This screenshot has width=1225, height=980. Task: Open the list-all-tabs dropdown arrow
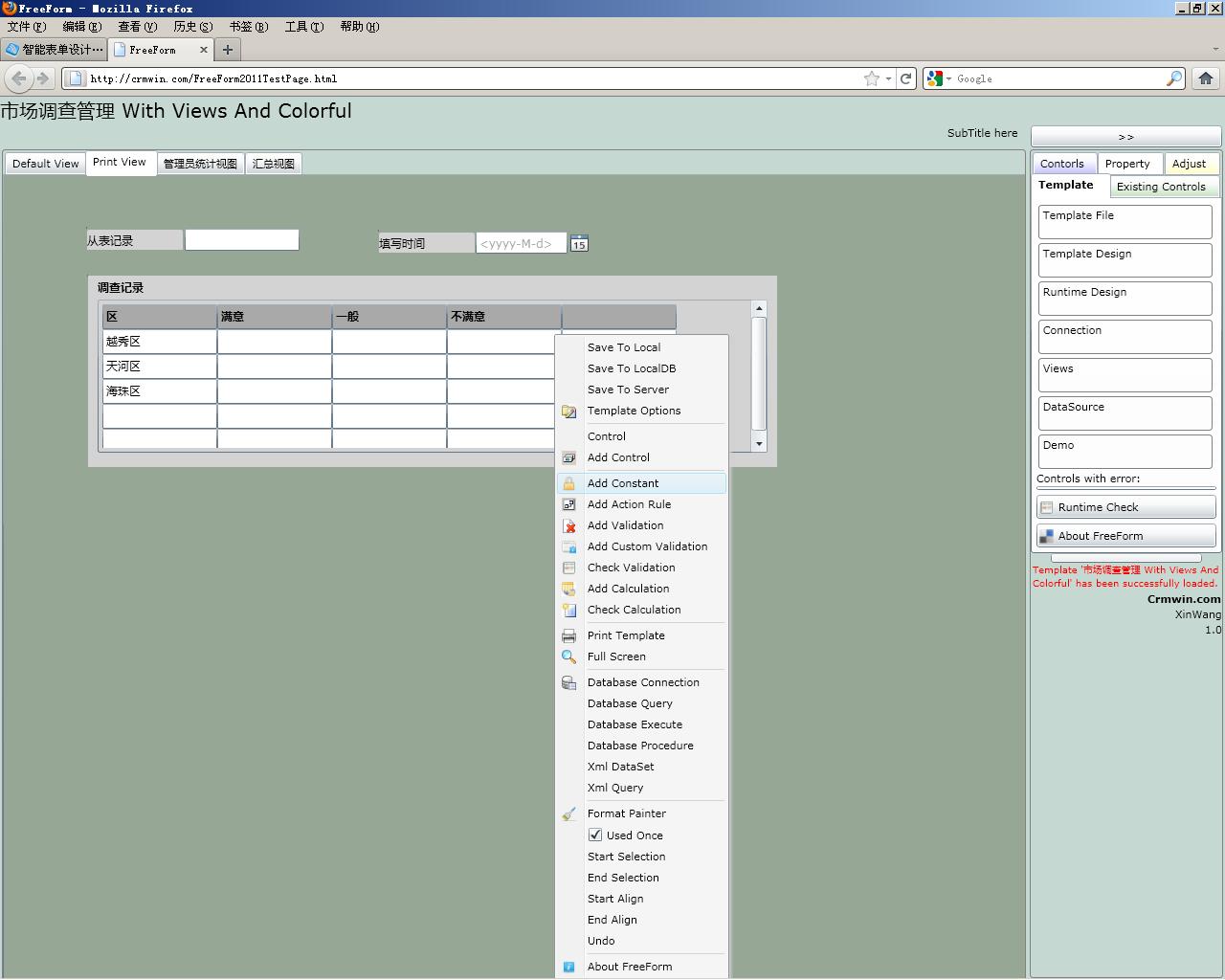[x=1215, y=50]
